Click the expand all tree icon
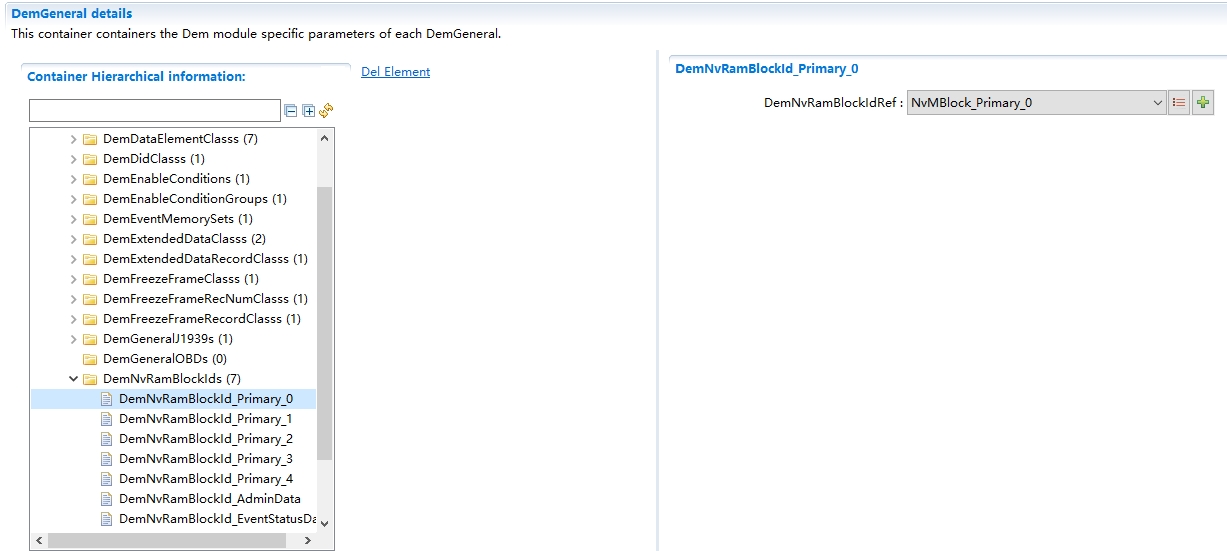Image resolution: width=1227 pixels, height=551 pixels. [309, 111]
